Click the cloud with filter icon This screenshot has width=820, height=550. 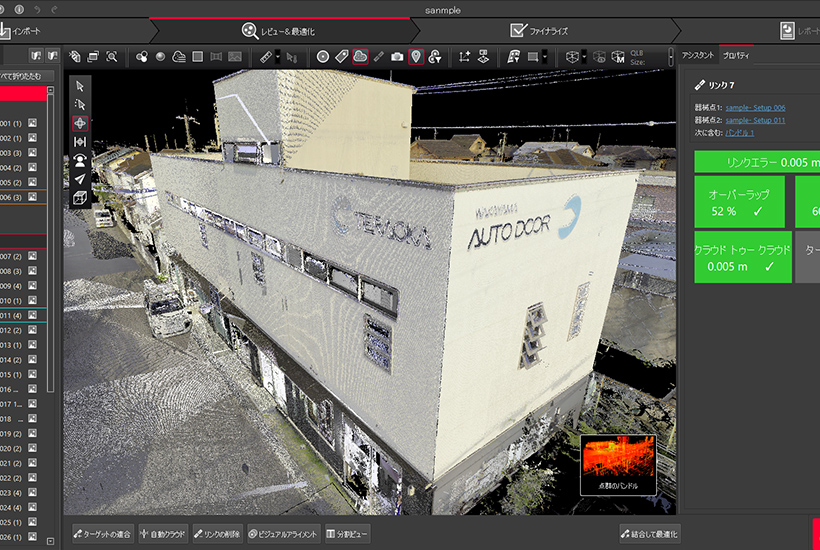tap(435, 56)
